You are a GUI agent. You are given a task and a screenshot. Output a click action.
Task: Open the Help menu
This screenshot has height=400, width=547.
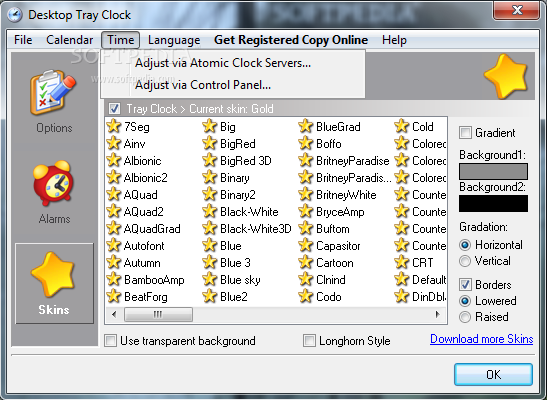pos(394,40)
